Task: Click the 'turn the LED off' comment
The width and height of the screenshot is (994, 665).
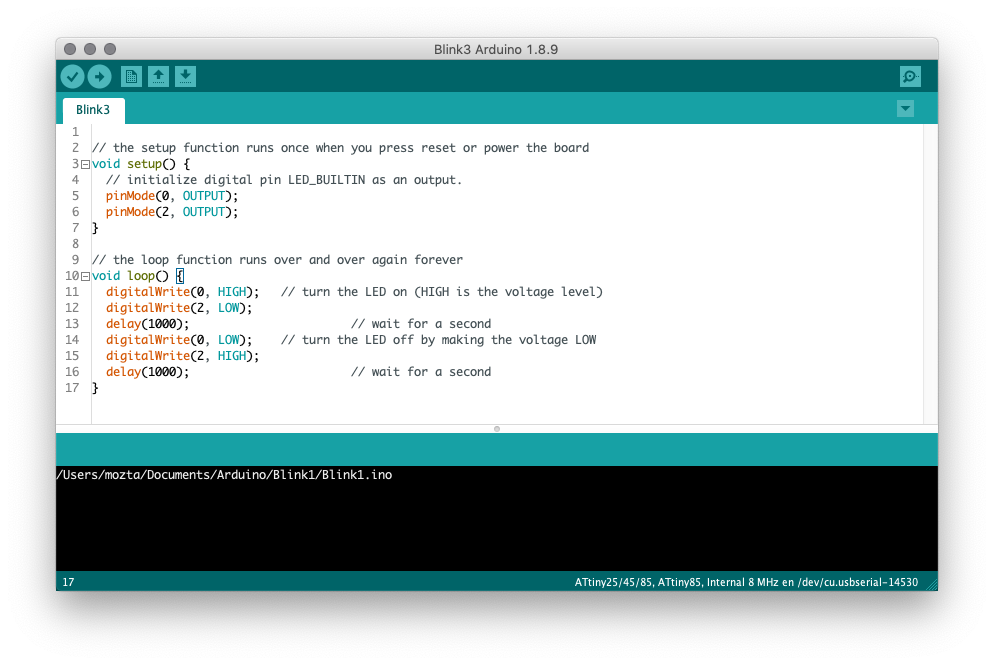Action: (439, 340)
